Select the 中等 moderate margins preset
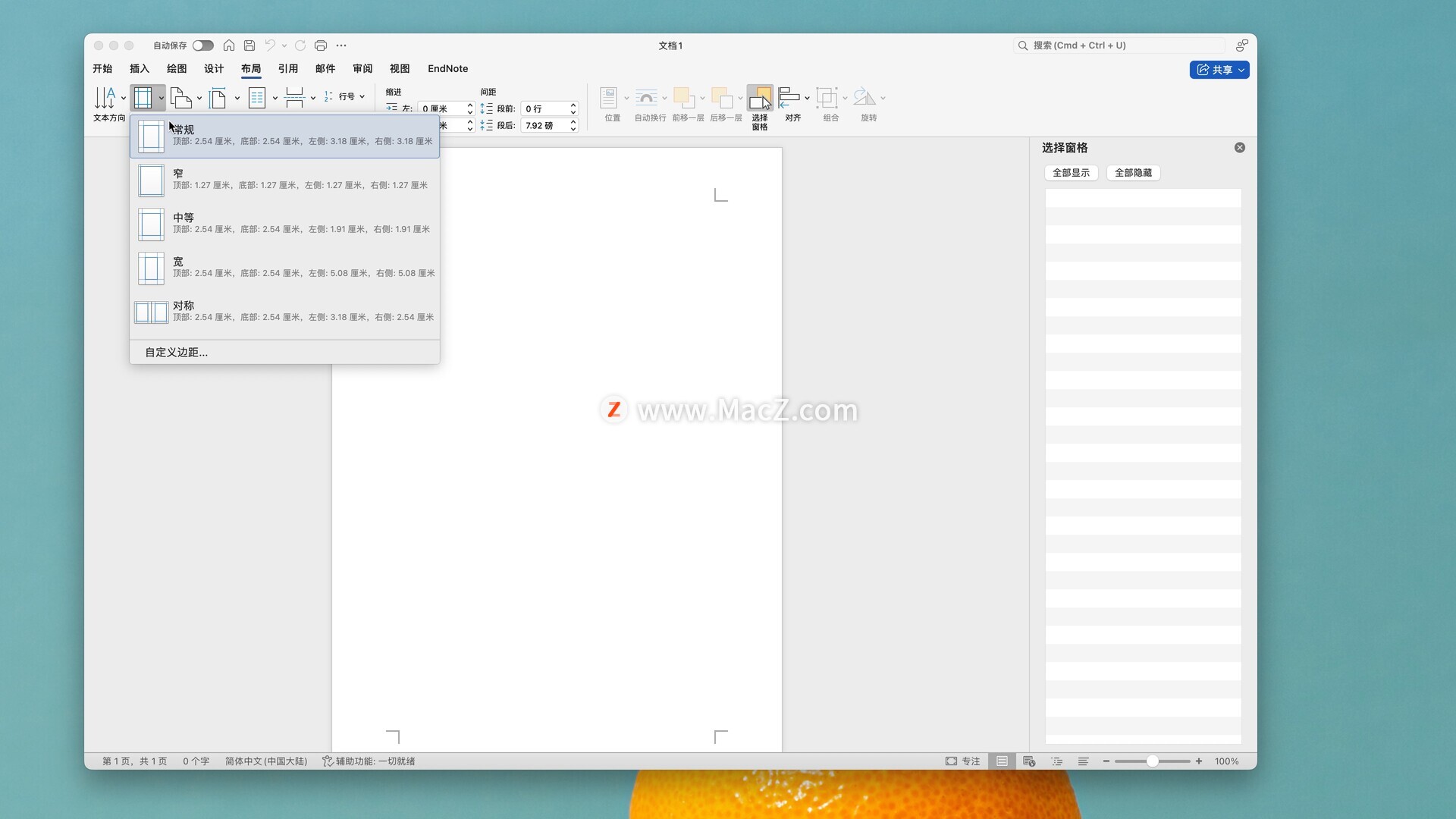Image resolution: width=1456 pixels, height=819 pixels. (x=285, y=224)
